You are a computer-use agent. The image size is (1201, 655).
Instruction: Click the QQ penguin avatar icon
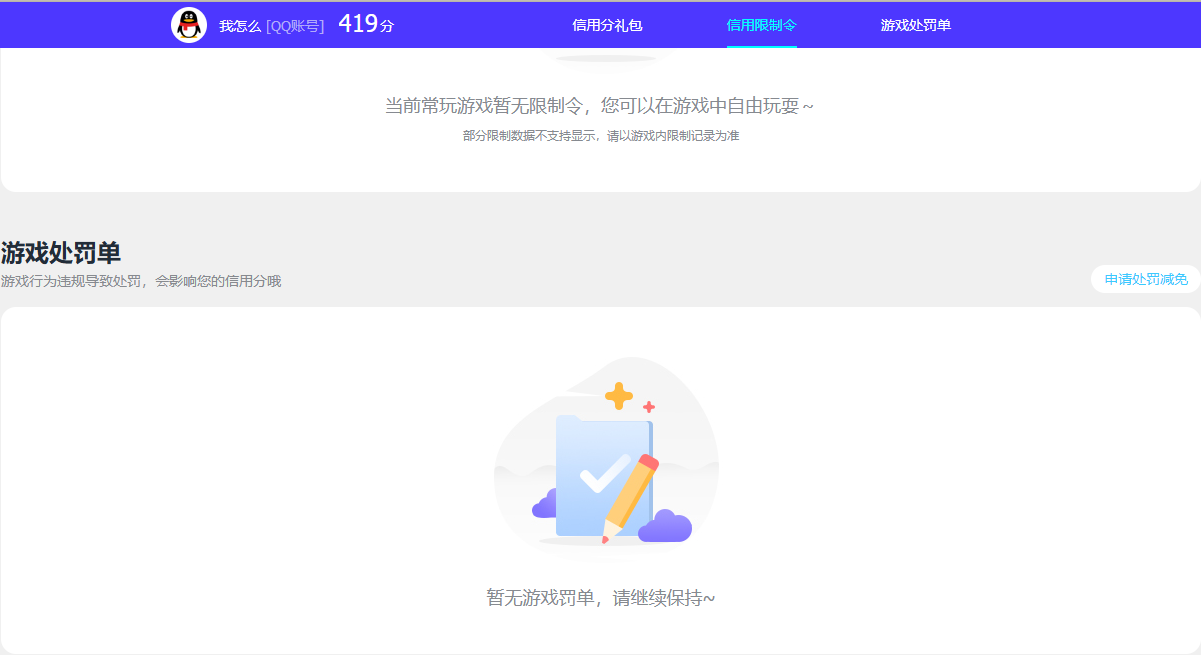pos(189,25)
